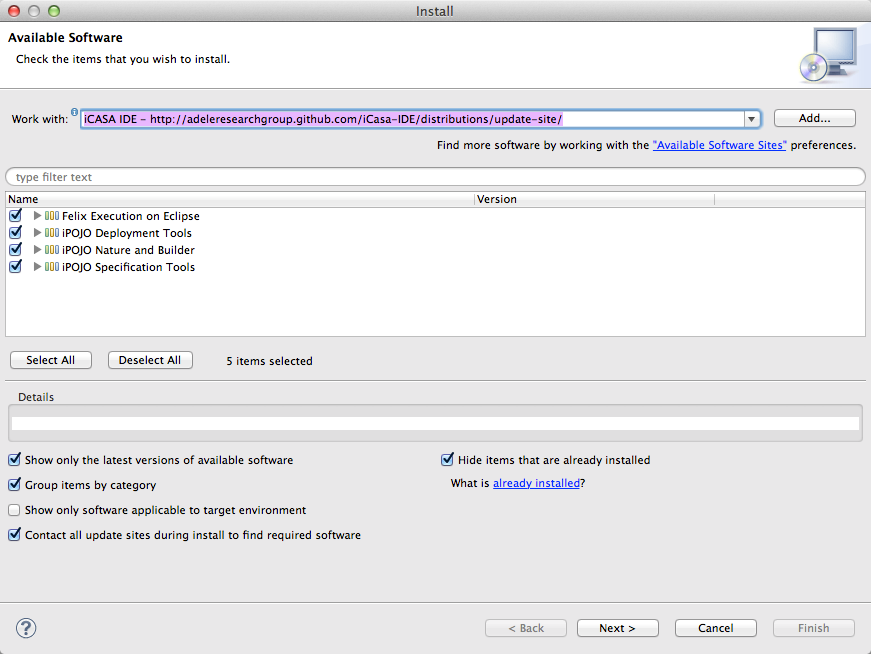The width and height of the screenshot is (871, 654).
Task: Click the install CD monitor icon
Action: click(828, 54)
